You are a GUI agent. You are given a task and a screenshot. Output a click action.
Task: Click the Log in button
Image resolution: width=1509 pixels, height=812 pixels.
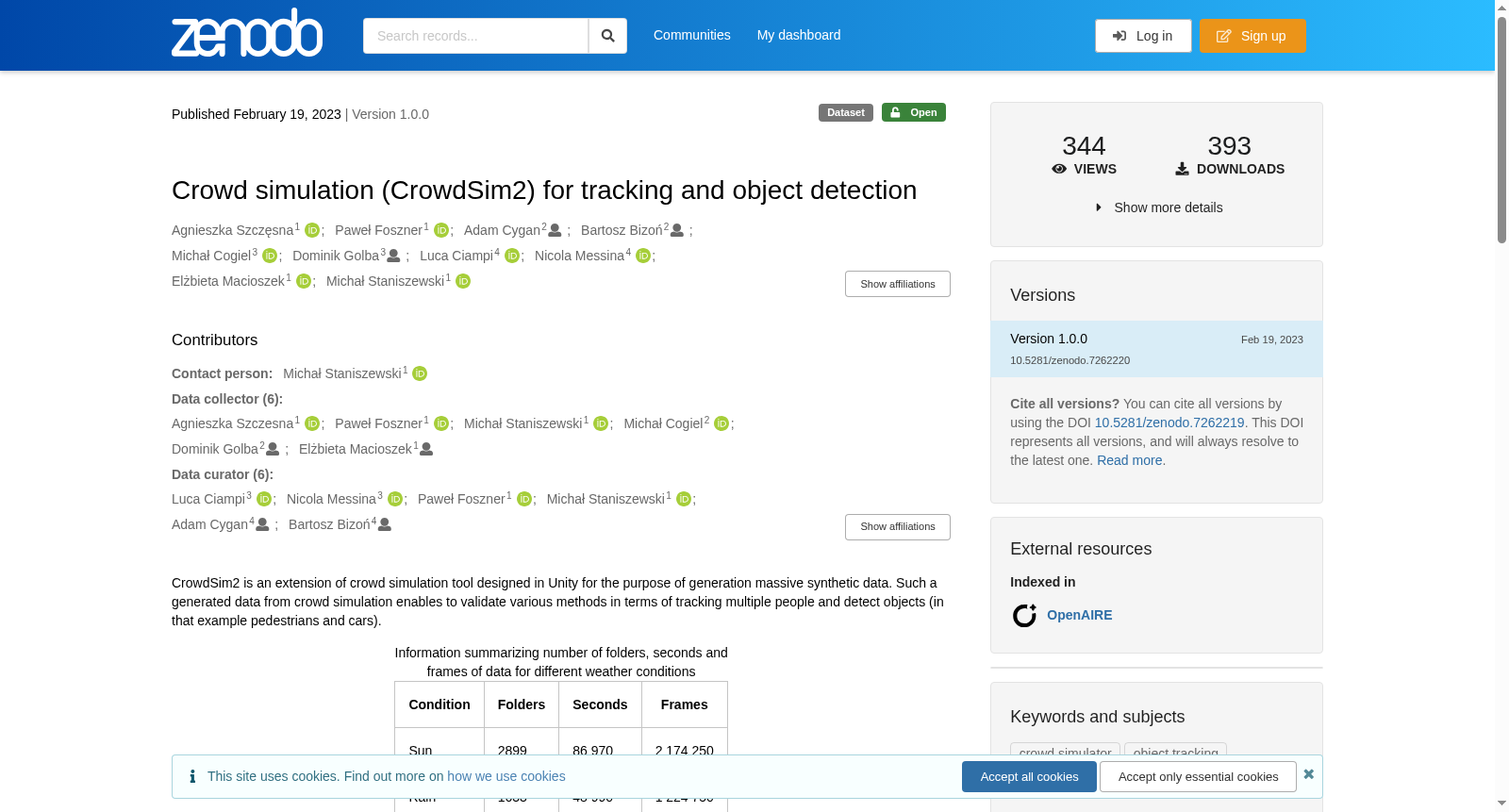pos(1143,36)
